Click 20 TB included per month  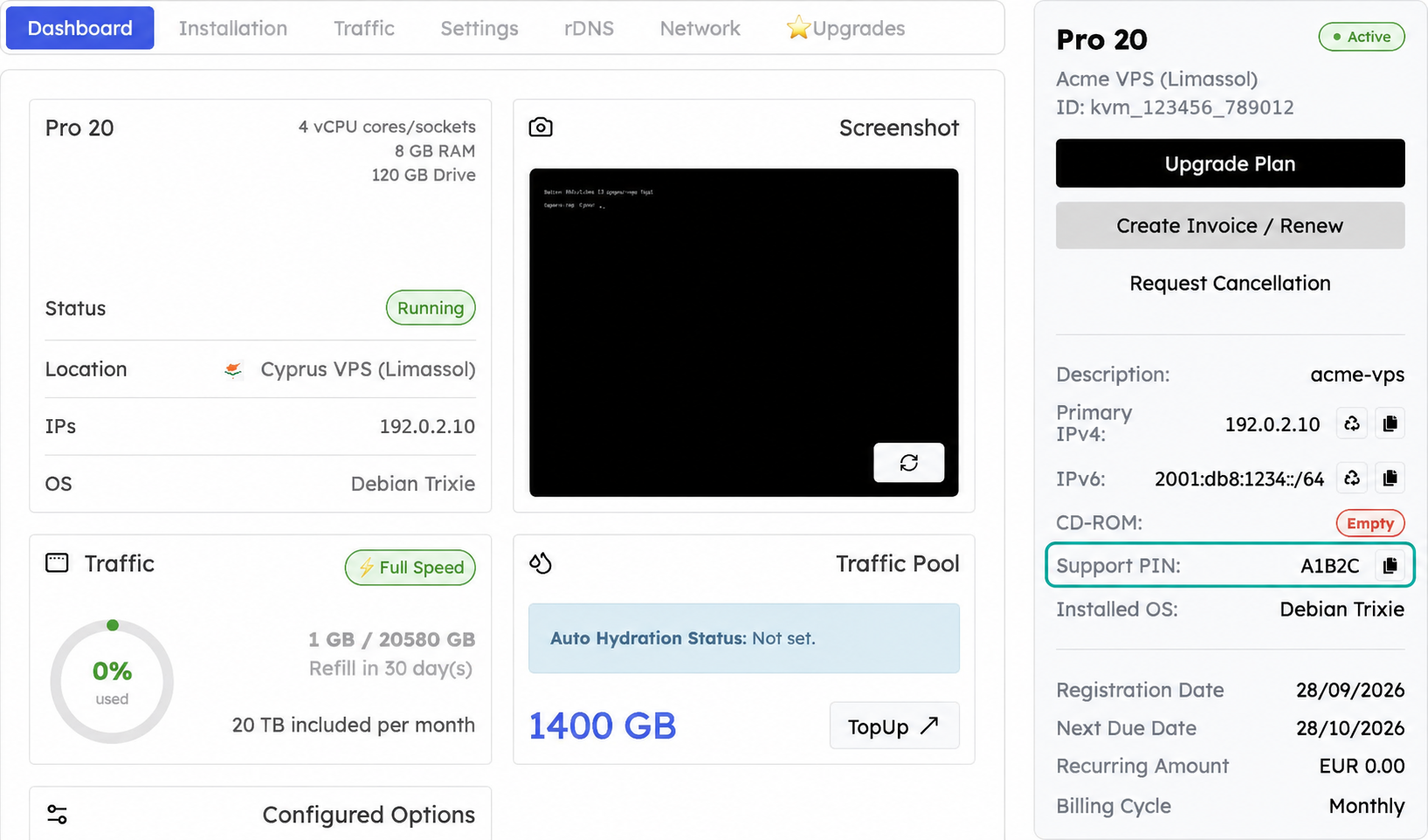click(x=354, y=725)
